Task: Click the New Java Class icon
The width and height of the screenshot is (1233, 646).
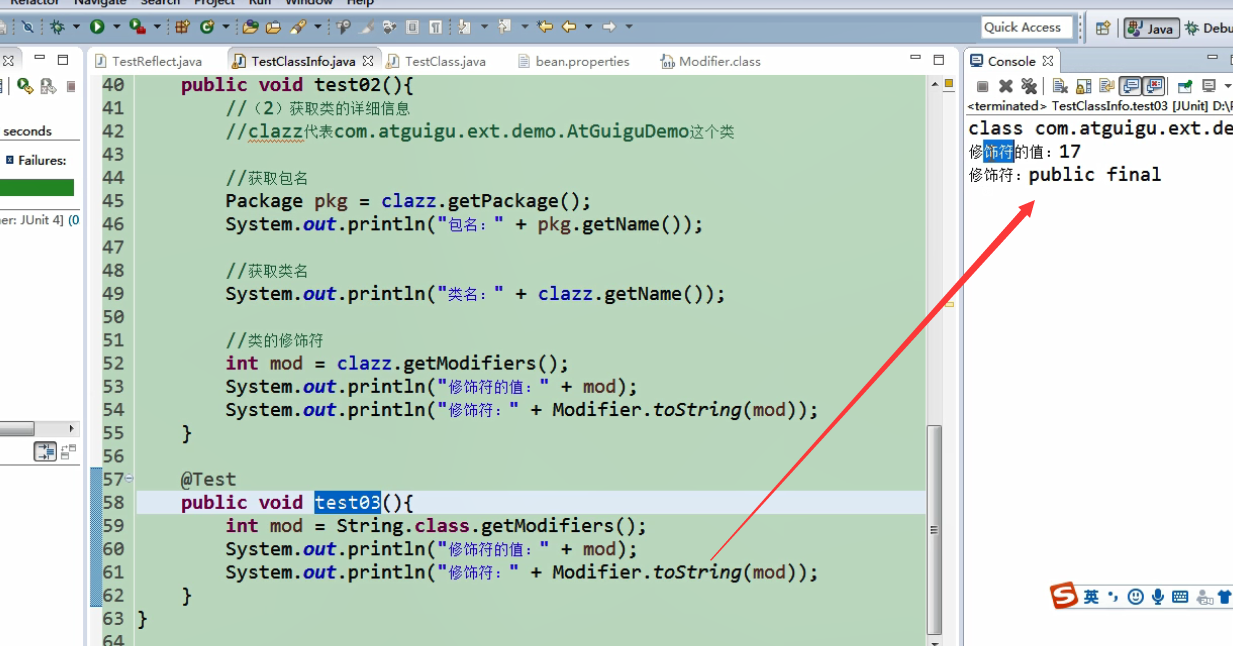Action: [207, 27]
